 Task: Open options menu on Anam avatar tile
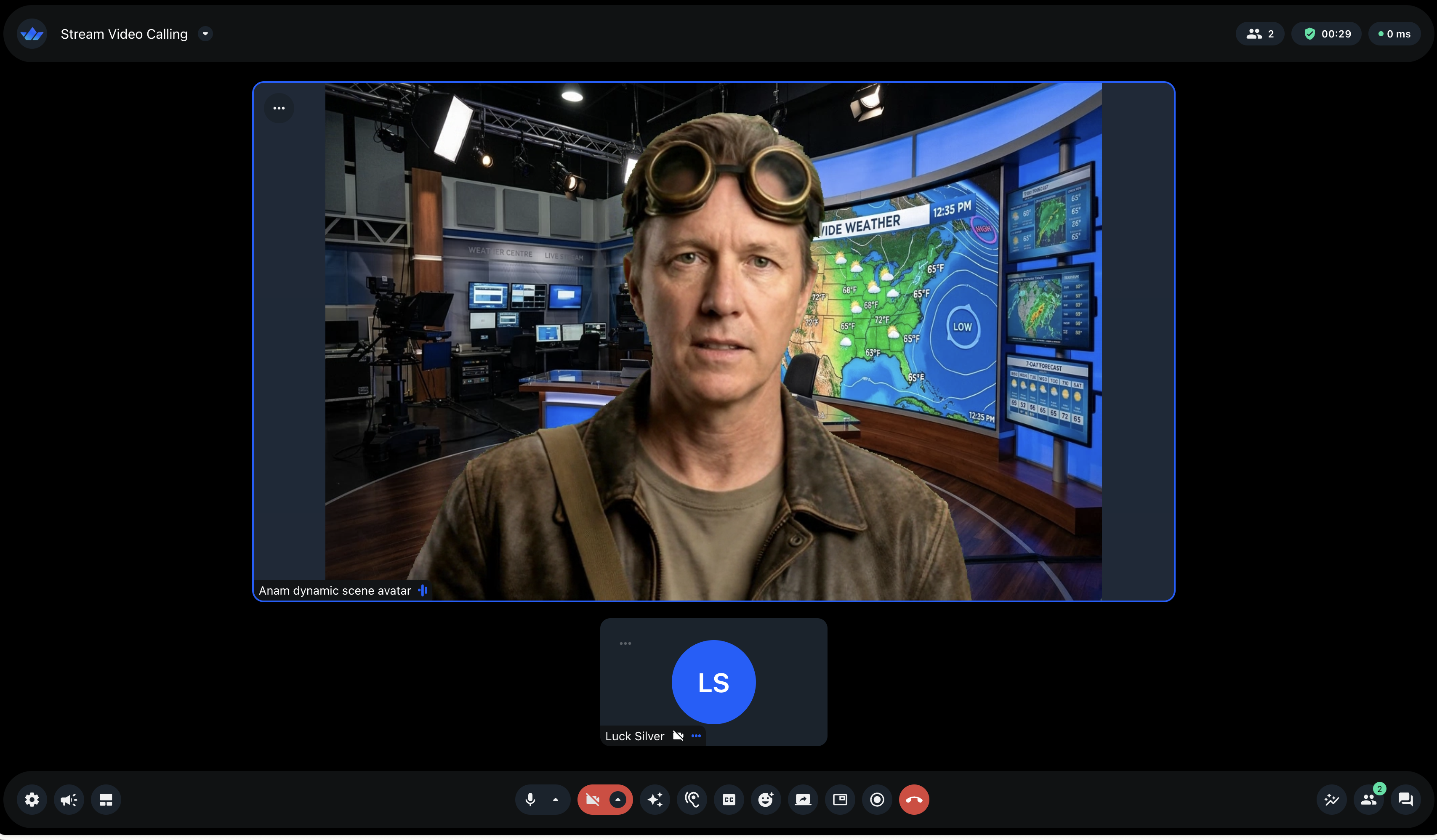tap(279, 108)
